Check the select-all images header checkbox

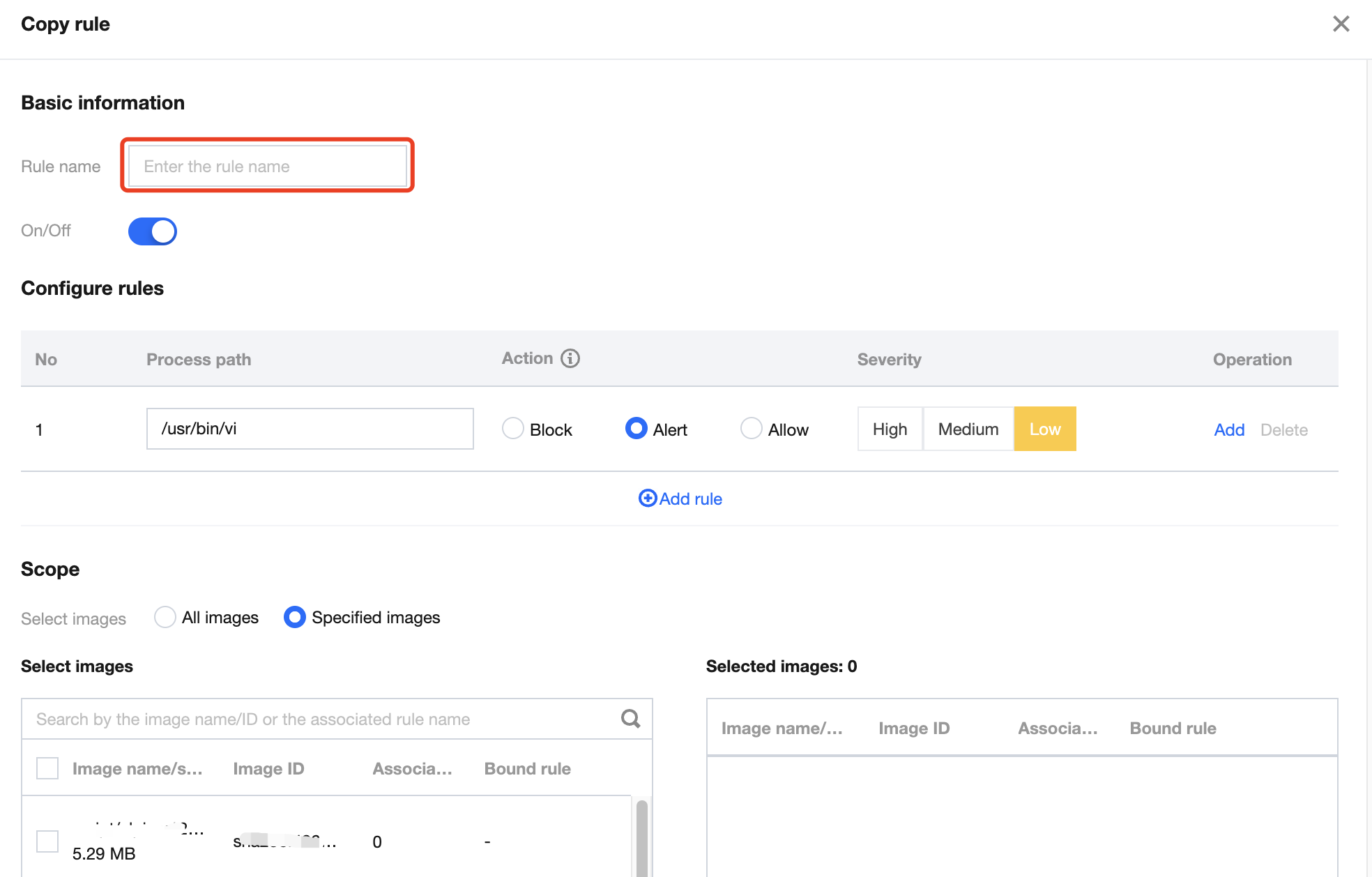47,768
